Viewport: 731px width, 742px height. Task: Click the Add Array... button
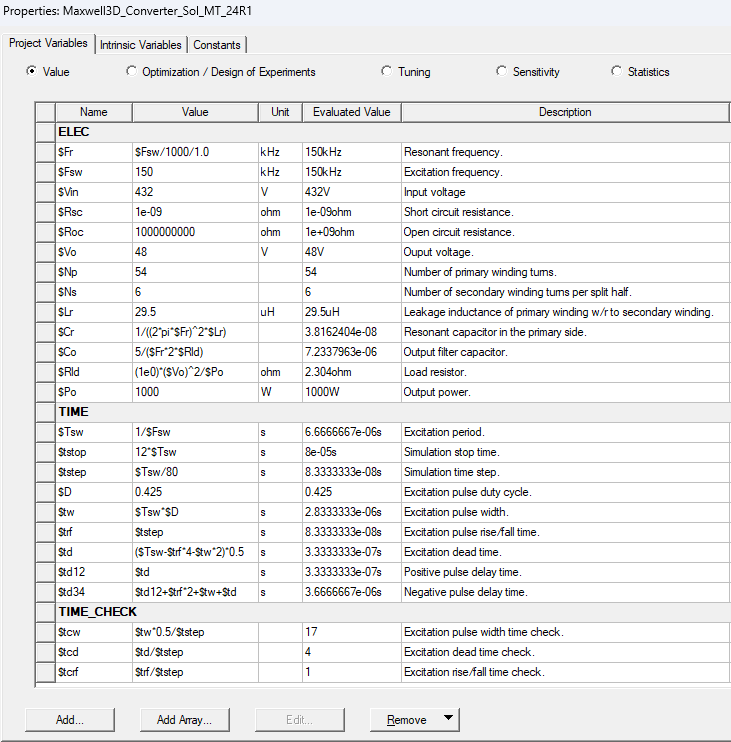click(185, 720)
